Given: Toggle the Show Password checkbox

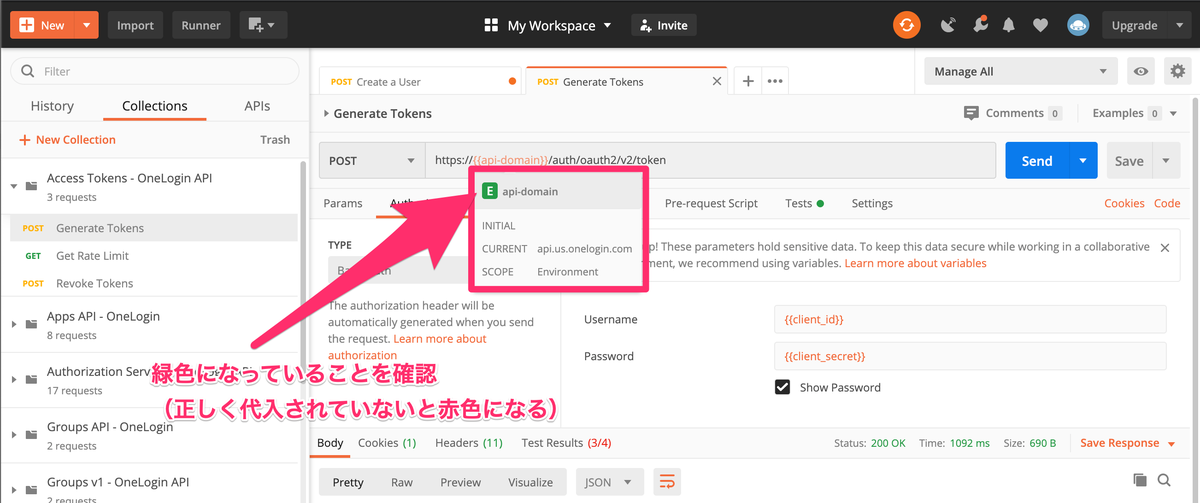Looking at the screenshot, I should pos(783,387).
